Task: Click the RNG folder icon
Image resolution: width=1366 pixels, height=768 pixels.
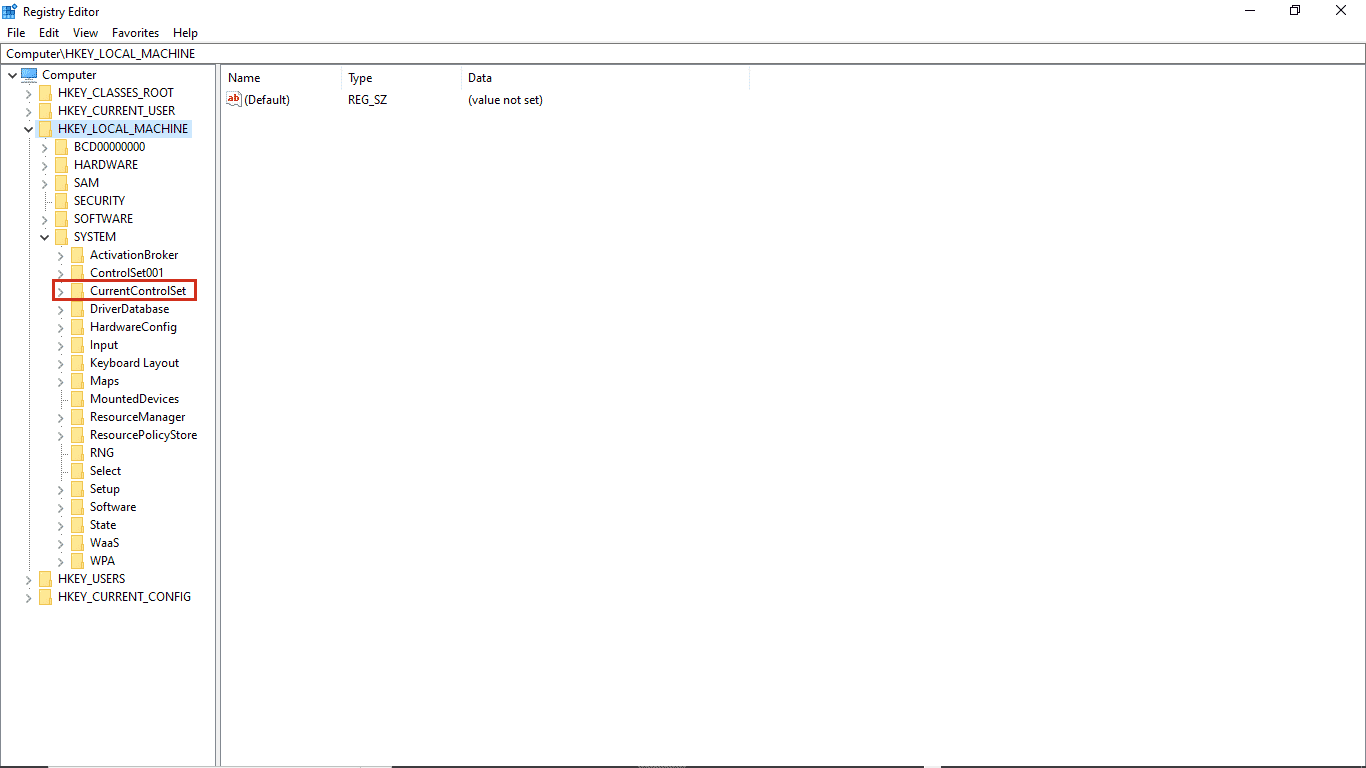Action: point(77,453)
